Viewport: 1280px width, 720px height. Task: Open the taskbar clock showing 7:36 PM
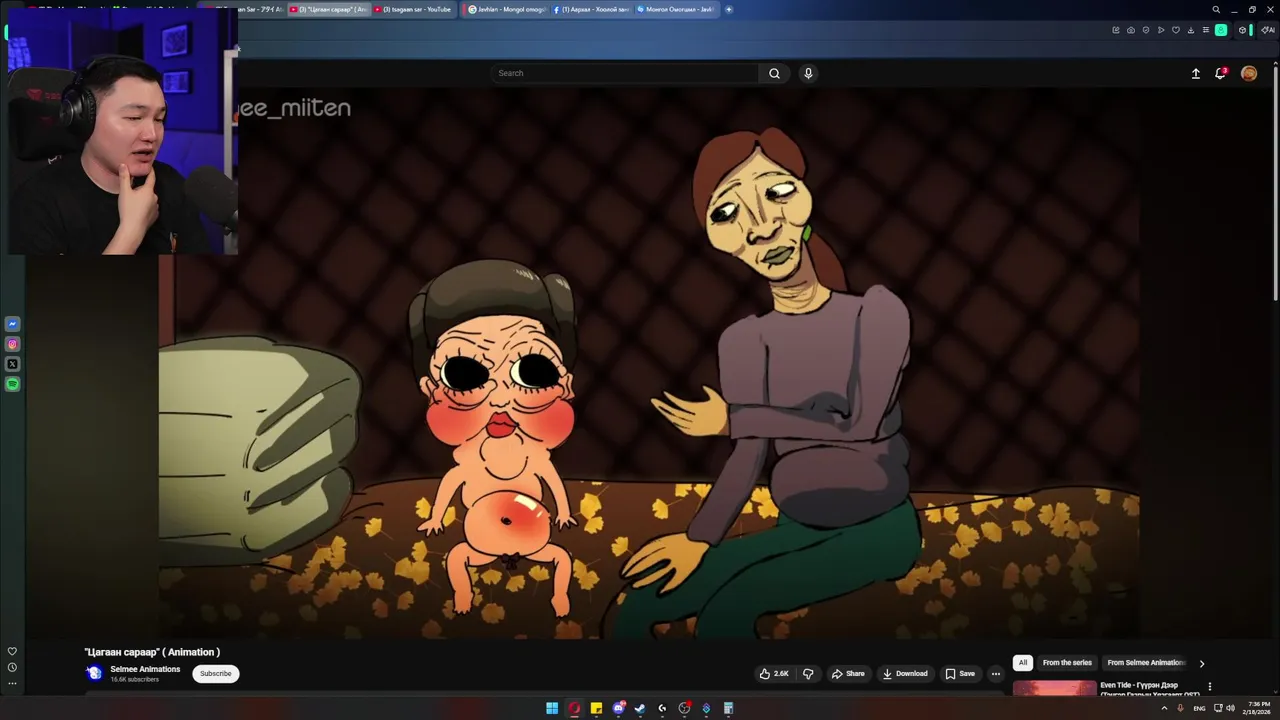coord(1257,708)
